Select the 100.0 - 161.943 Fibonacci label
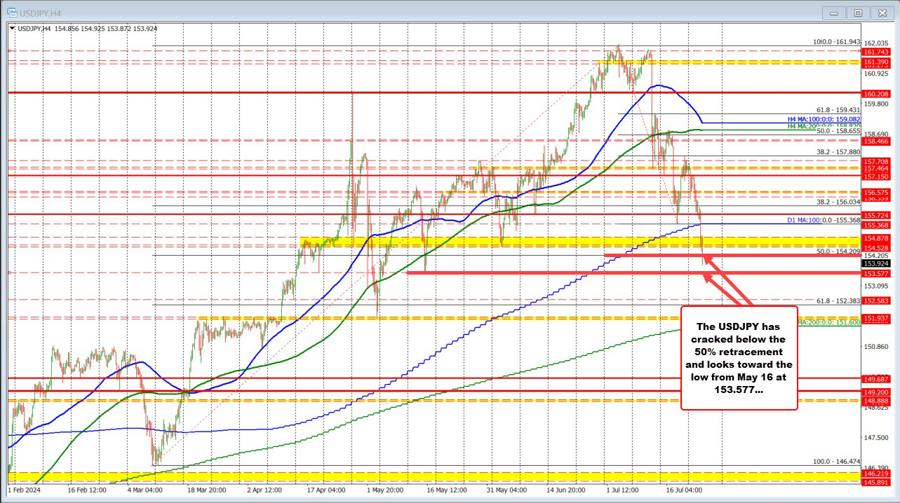The width and height of the screenshot is (900, 503). tap(837, 42)
